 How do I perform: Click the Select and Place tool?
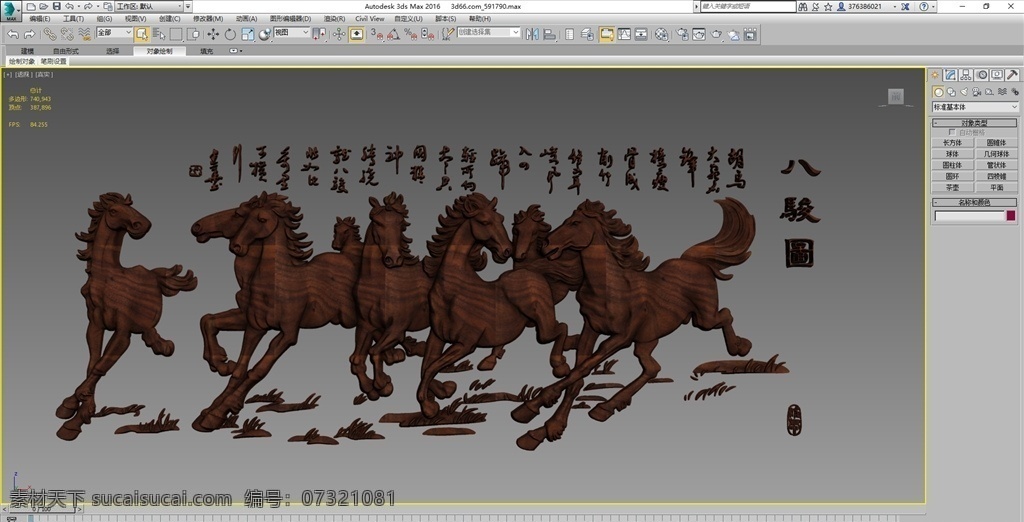264,34
